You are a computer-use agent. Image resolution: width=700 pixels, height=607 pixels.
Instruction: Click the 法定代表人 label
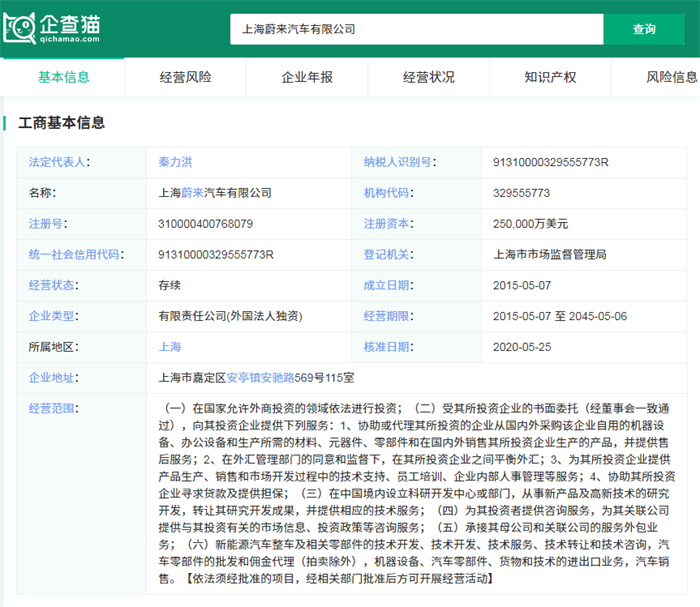point(59,162)
